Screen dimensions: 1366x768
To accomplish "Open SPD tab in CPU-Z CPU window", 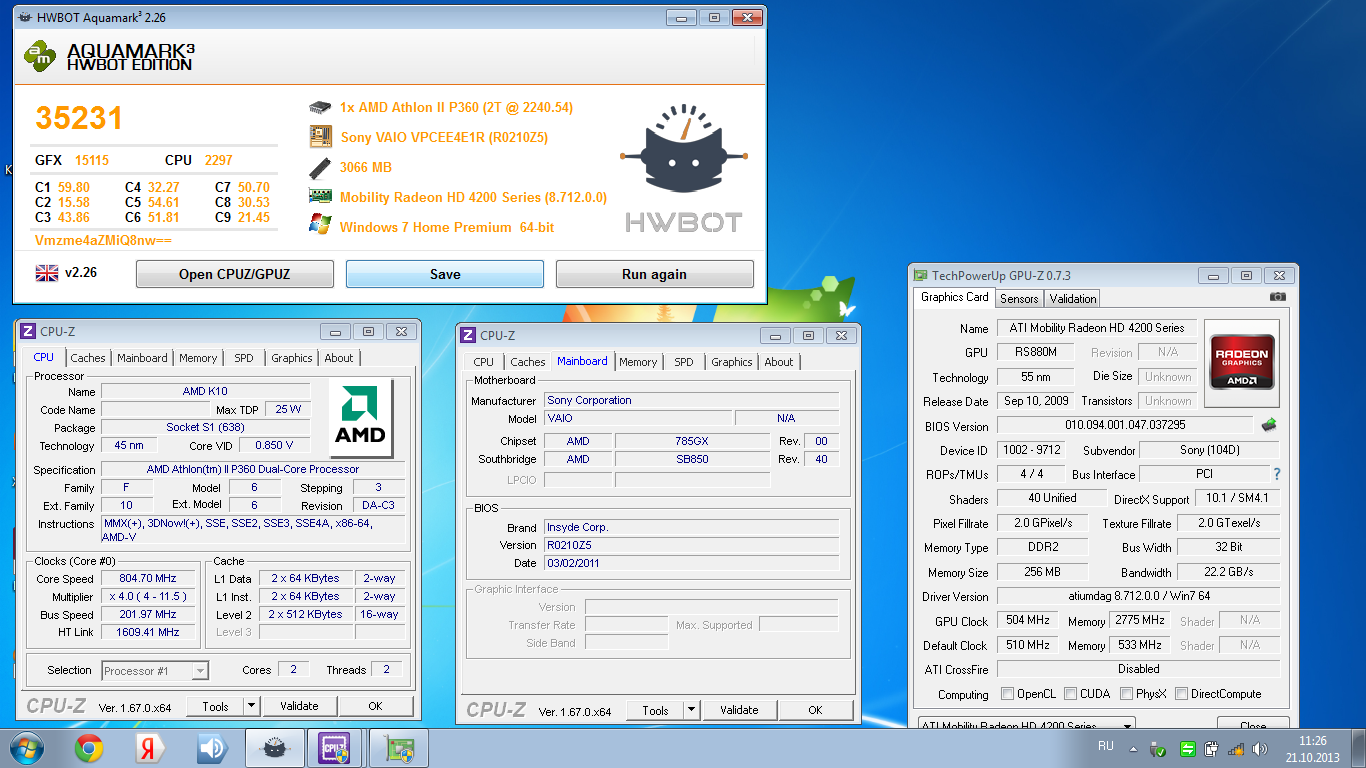I will (x=244, y=358).
